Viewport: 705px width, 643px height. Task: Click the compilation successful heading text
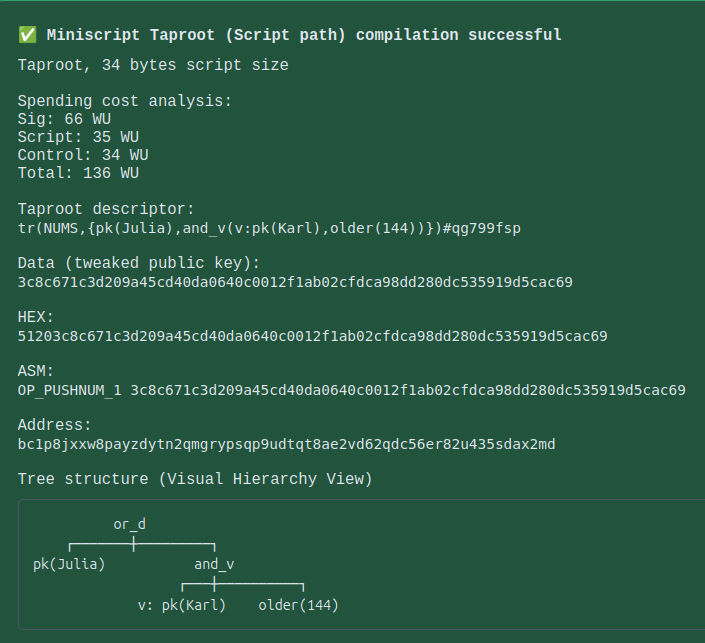point(304,35)
